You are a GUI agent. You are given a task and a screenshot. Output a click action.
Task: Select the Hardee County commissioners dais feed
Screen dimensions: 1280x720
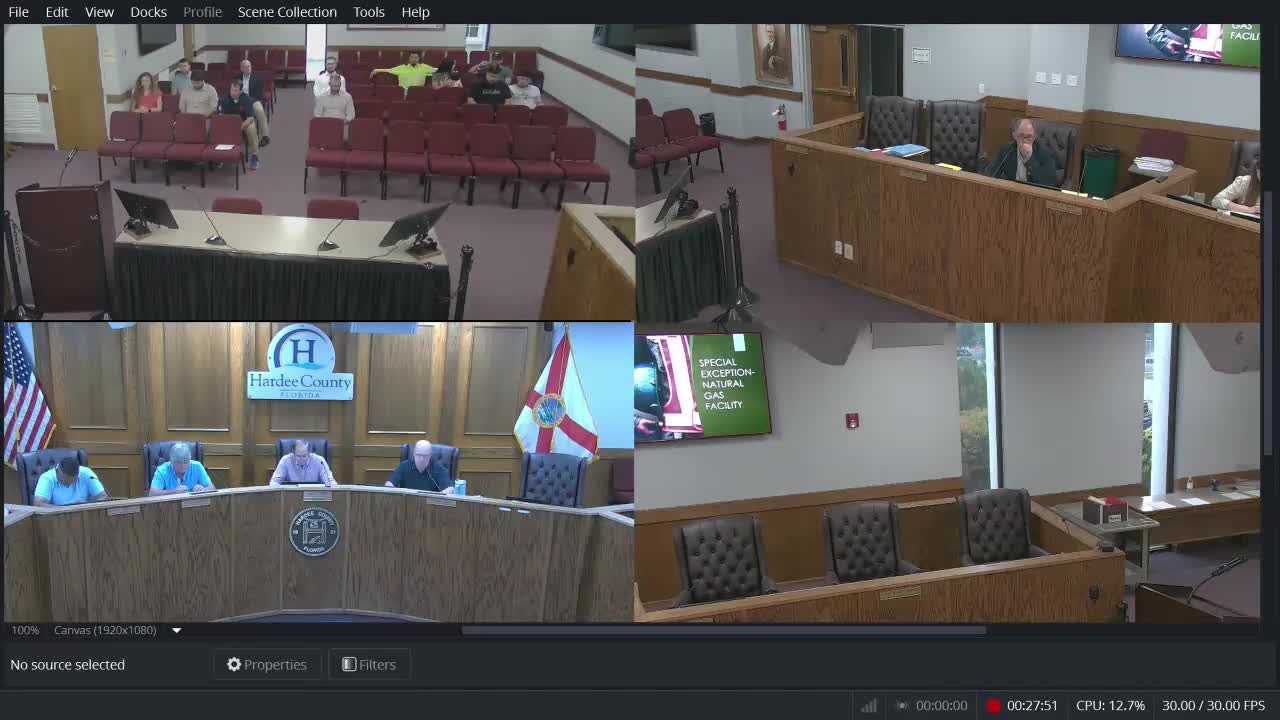pos(319,472)
